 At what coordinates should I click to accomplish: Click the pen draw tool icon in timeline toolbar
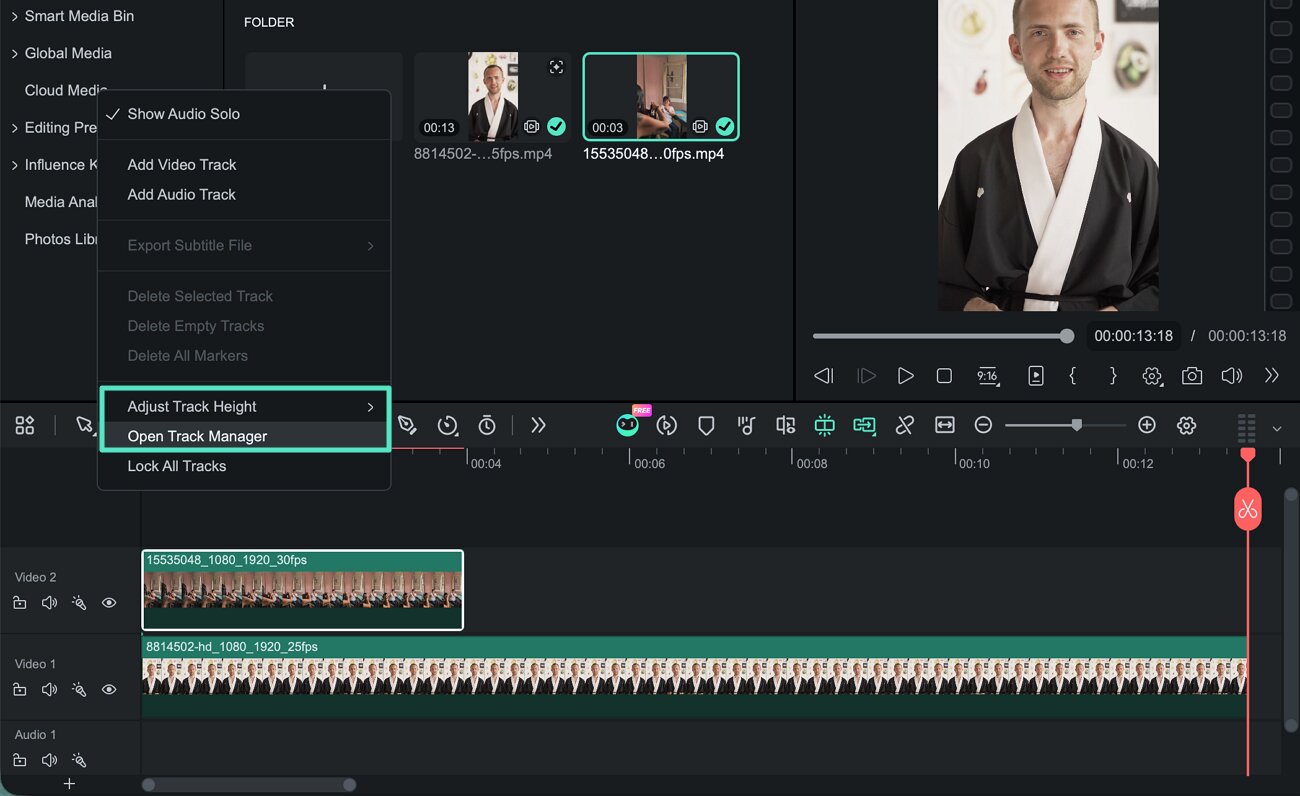point(407,426)
